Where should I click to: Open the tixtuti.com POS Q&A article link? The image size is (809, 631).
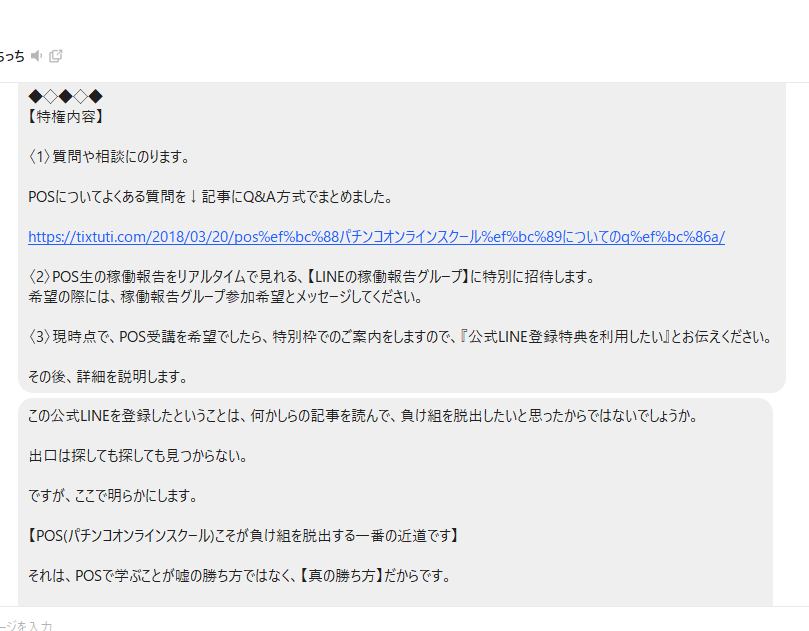coord(377,237)
